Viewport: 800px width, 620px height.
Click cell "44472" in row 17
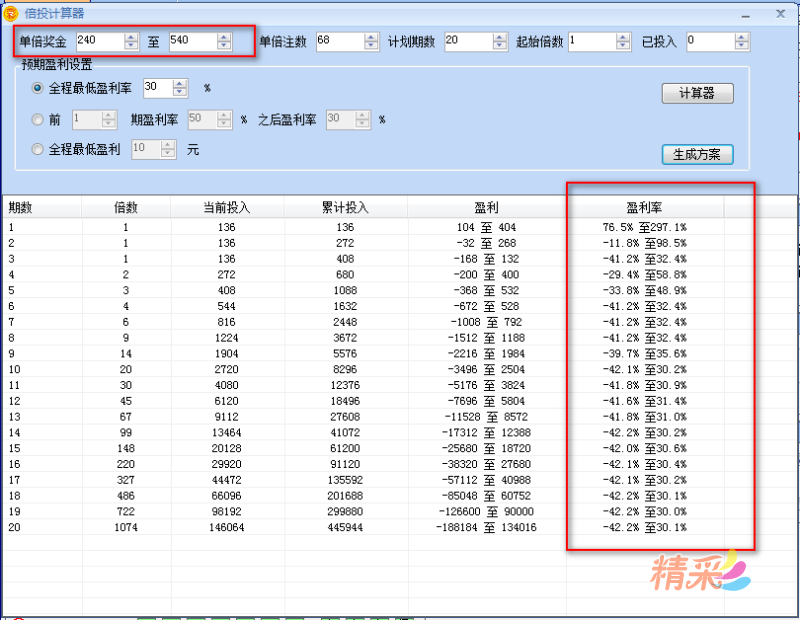tap(227, 480)
